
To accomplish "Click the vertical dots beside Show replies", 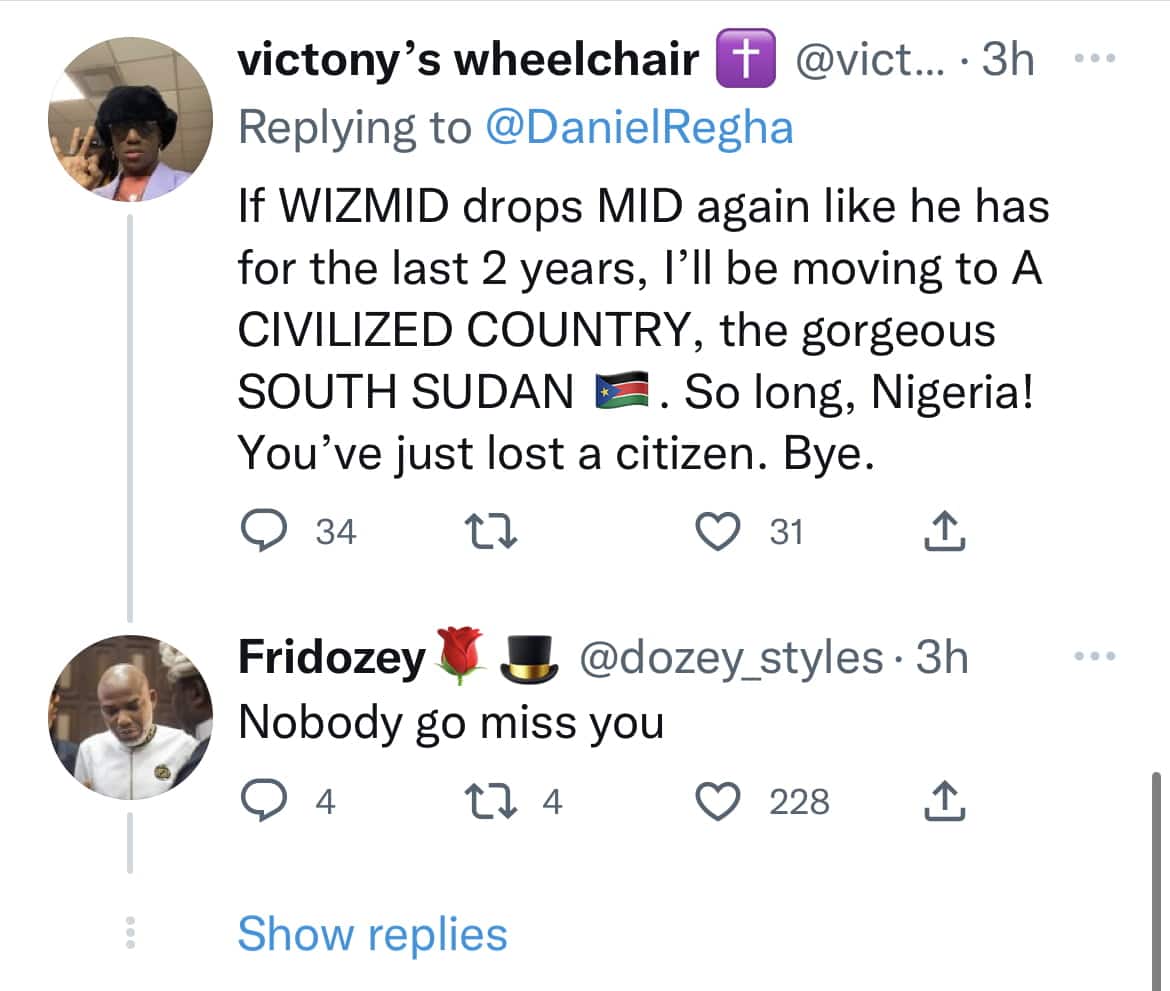I will tap(129, 934).
